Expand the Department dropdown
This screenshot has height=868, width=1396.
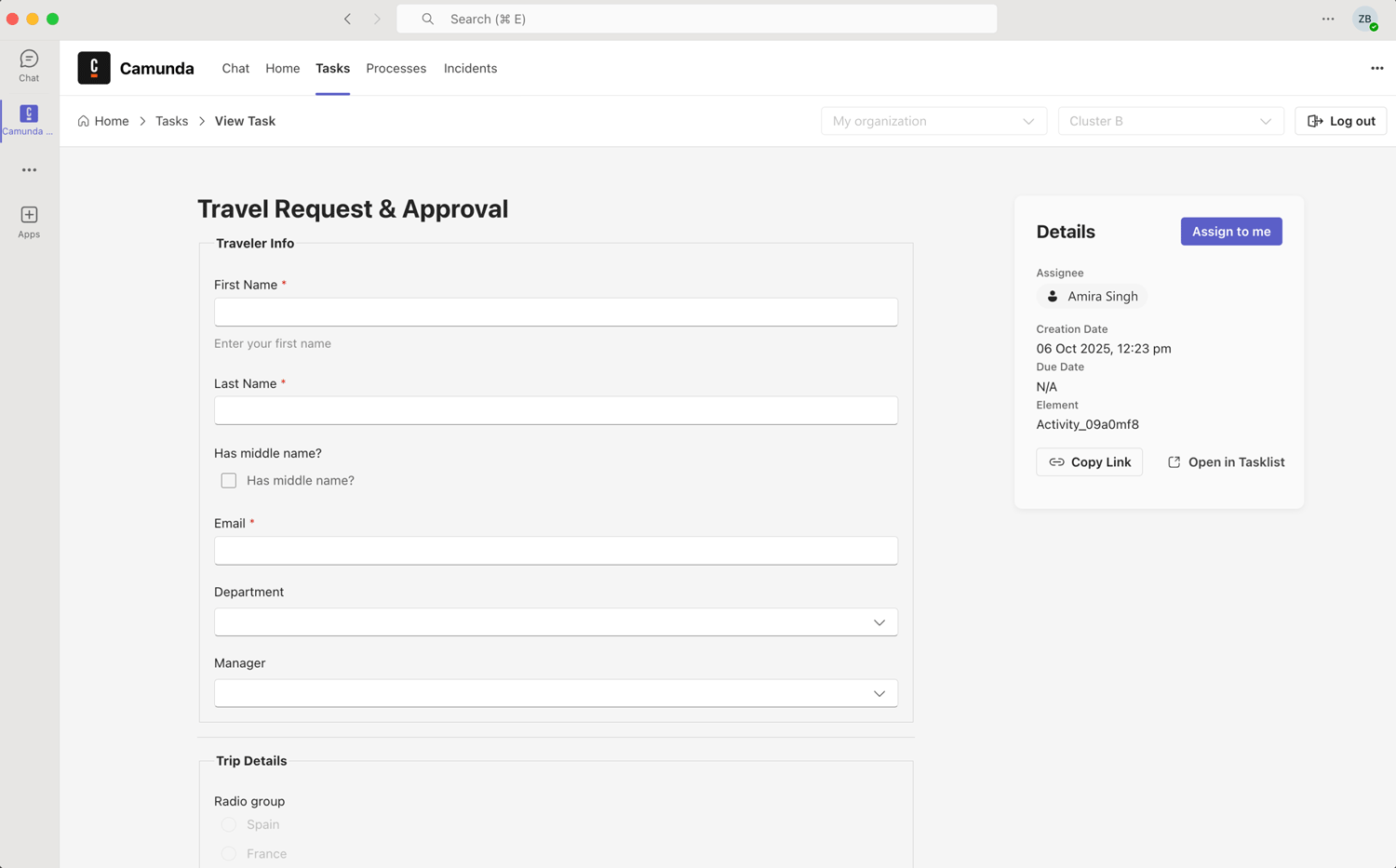556,622
